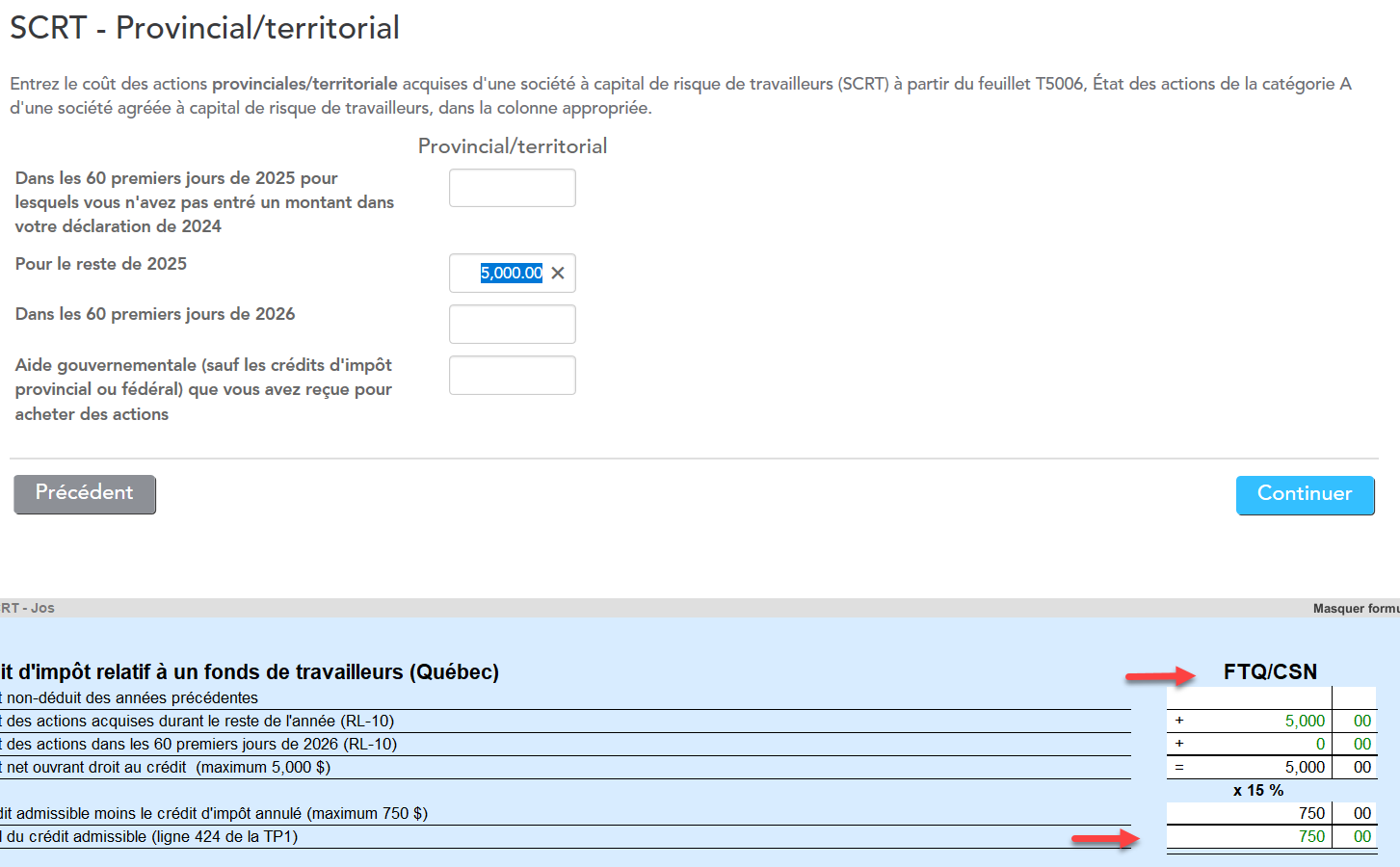Click the 'non-déduit des années précédentes' row label
The height and width of the screenshot is (867, 1400).
[129, 697]
